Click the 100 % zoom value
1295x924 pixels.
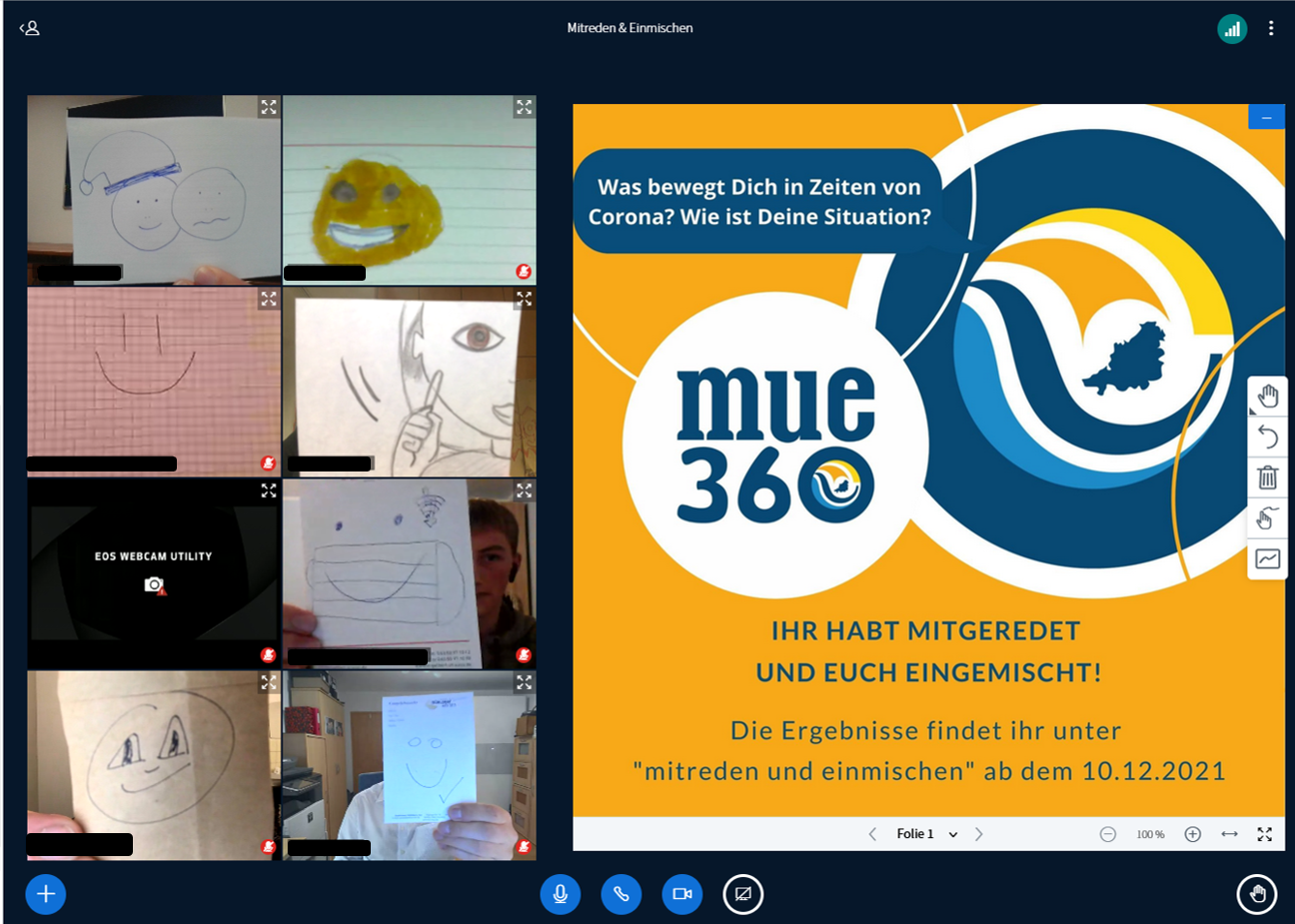[x=1150, y=834]
